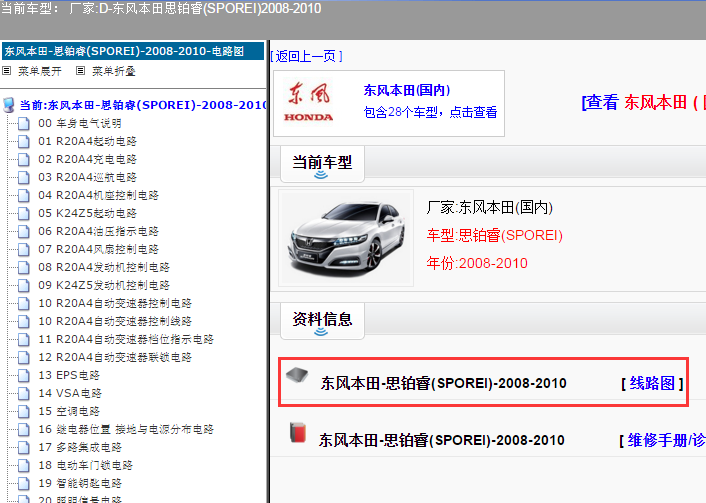This screenshot has height=503, width=706.
Task: Click page icon of 09 K24Z5发动机控制电路
Action: [24, 285]
